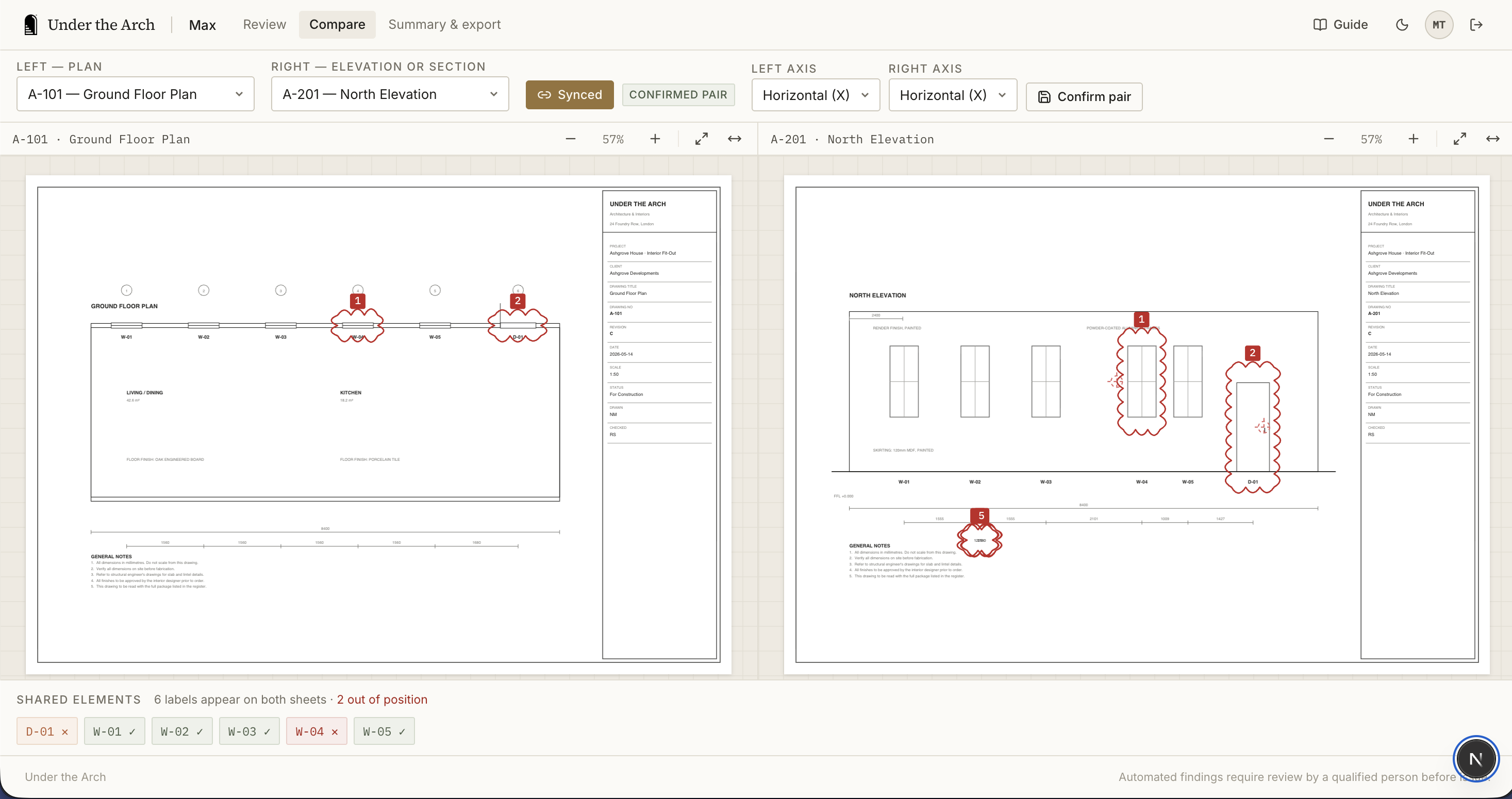
Task: Fit North Elevation to width icon
Action: click(x=1492, y=139)
